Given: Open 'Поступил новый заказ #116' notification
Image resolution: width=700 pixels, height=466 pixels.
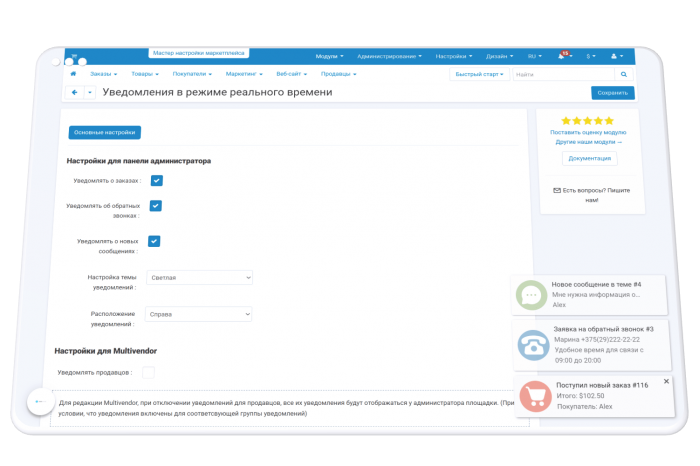Looking at the screenshot, I should coord(594,396).
